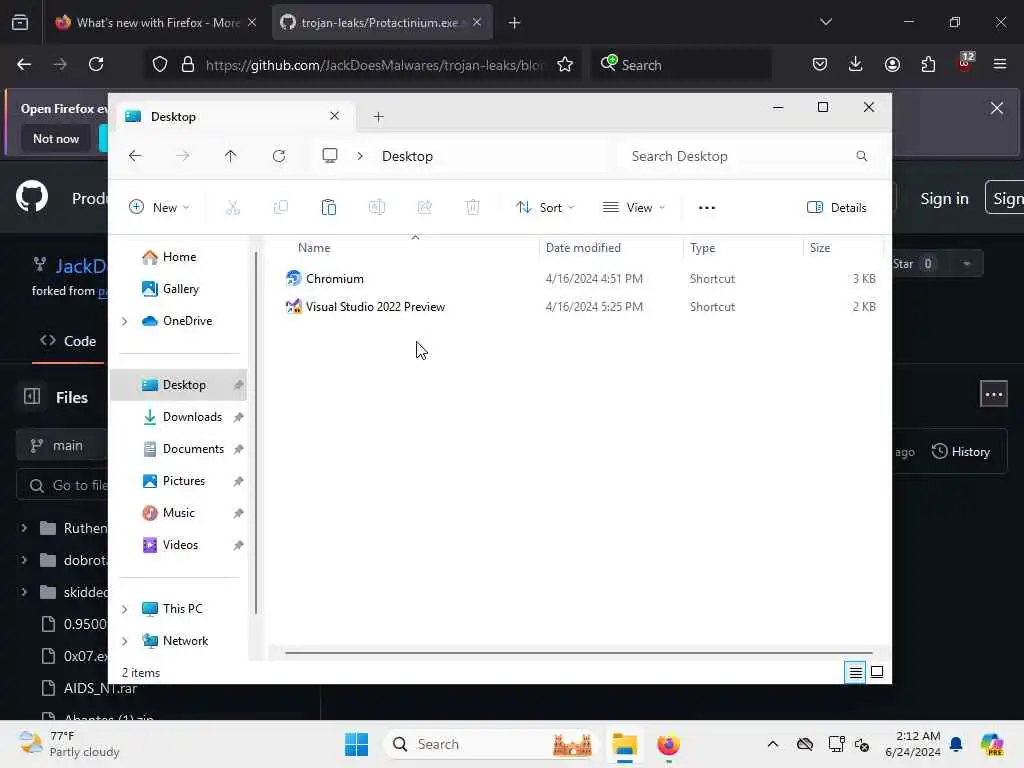This screenshot has height=768, width=1024.
Task: Expand Network in the navigation pane
Action: tap(124, 641)
